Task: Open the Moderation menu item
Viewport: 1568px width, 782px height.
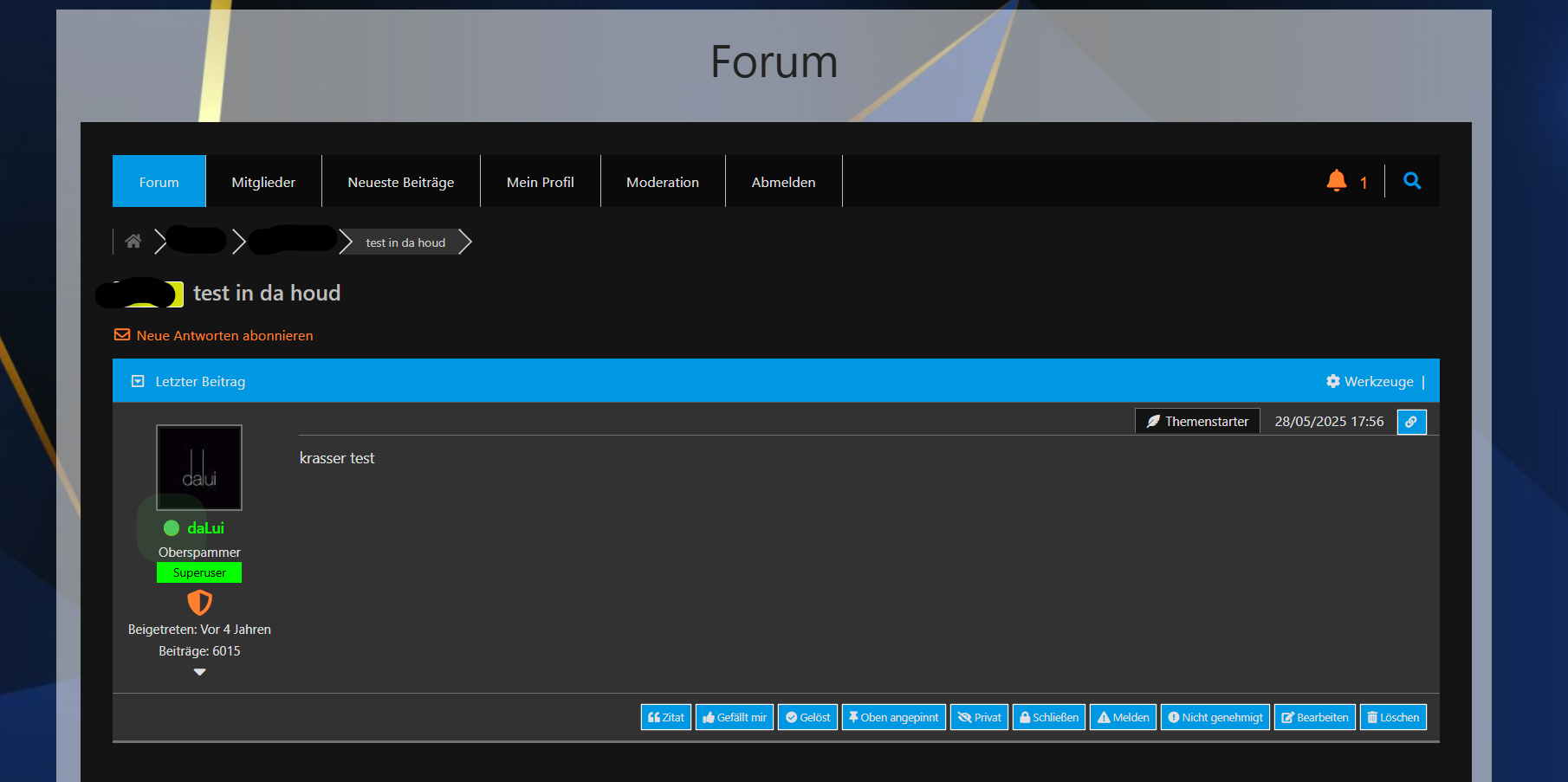Action: (x=662, y=182)
